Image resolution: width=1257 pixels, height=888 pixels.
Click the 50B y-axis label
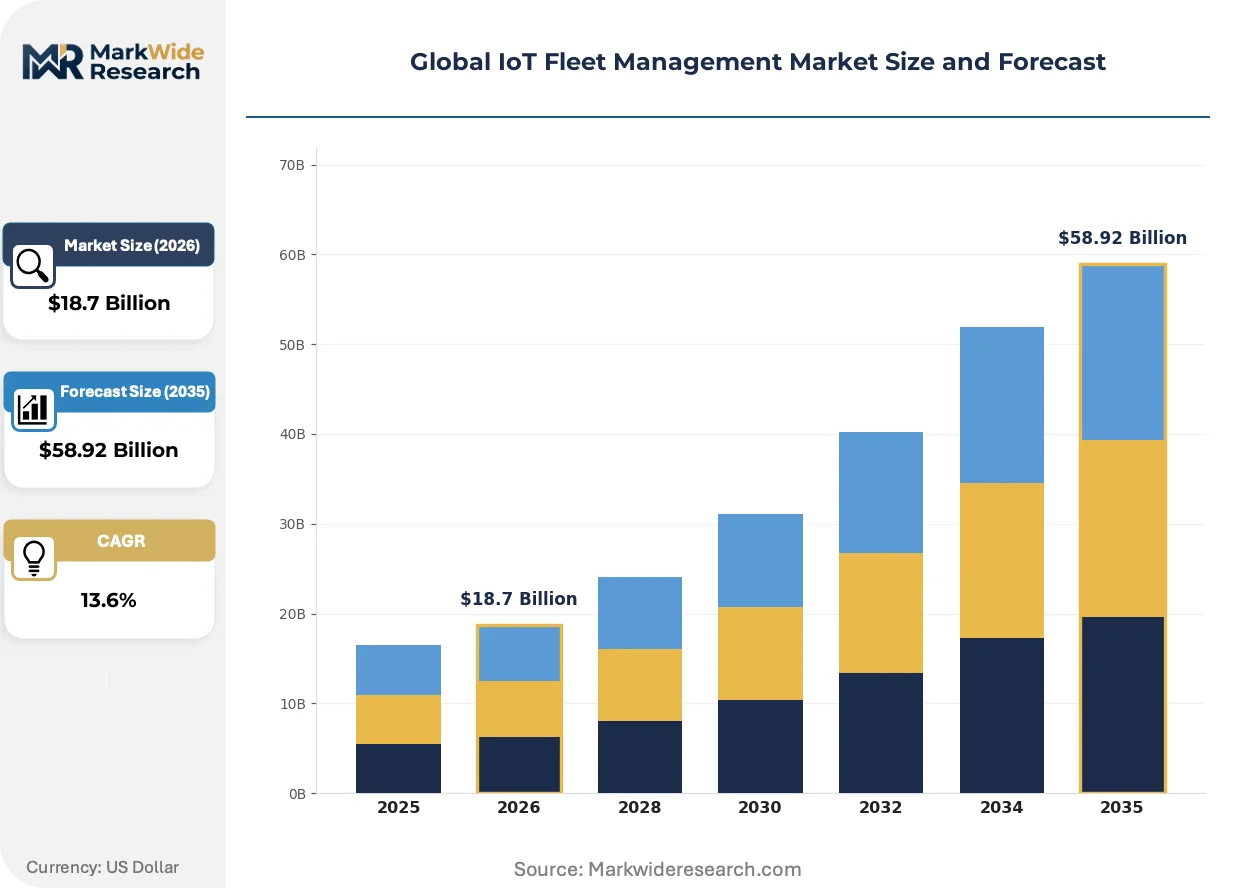pyautogui.click(x=293, y=345)
